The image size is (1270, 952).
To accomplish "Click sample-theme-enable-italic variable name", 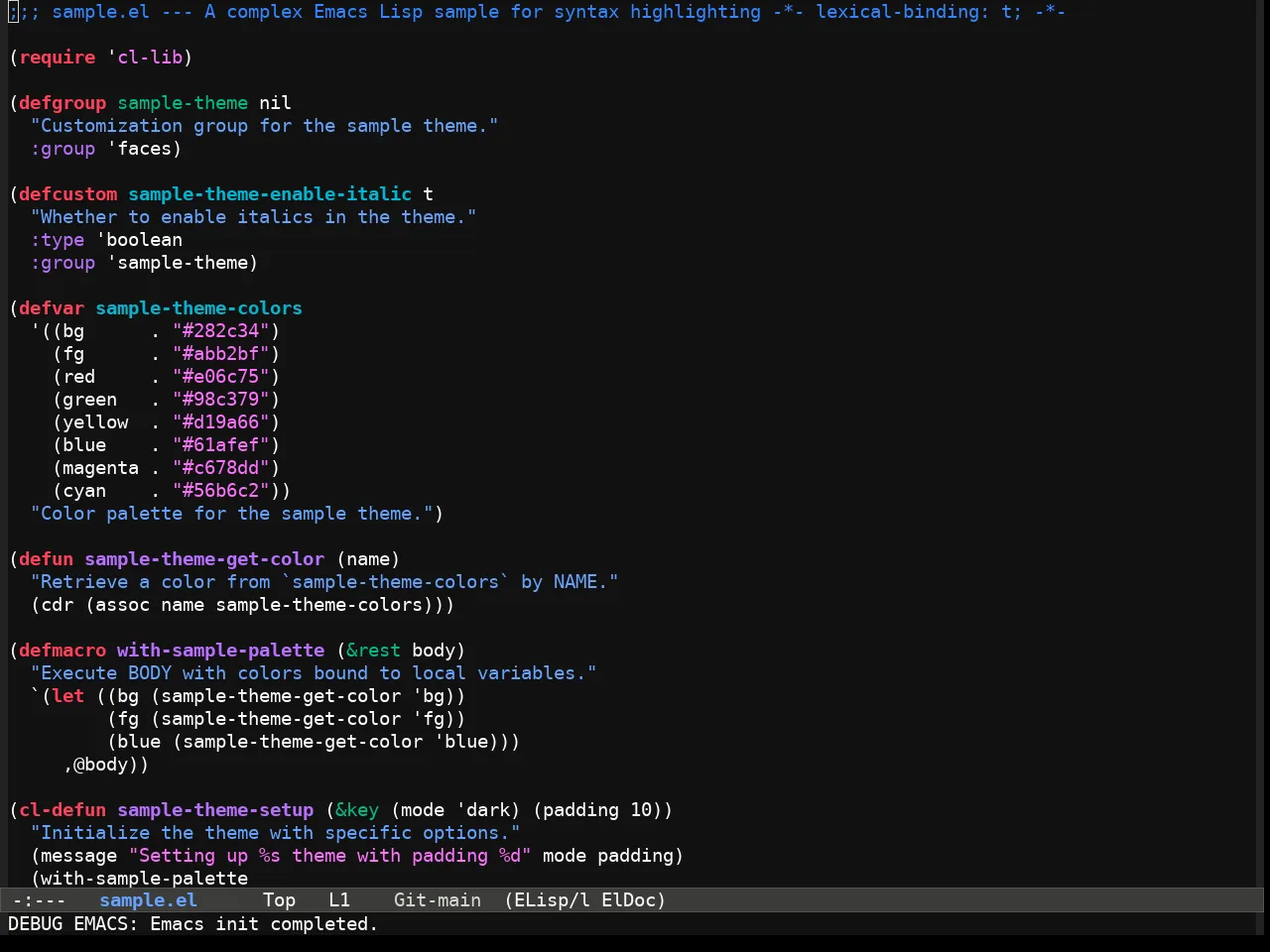I will [270, 194].
